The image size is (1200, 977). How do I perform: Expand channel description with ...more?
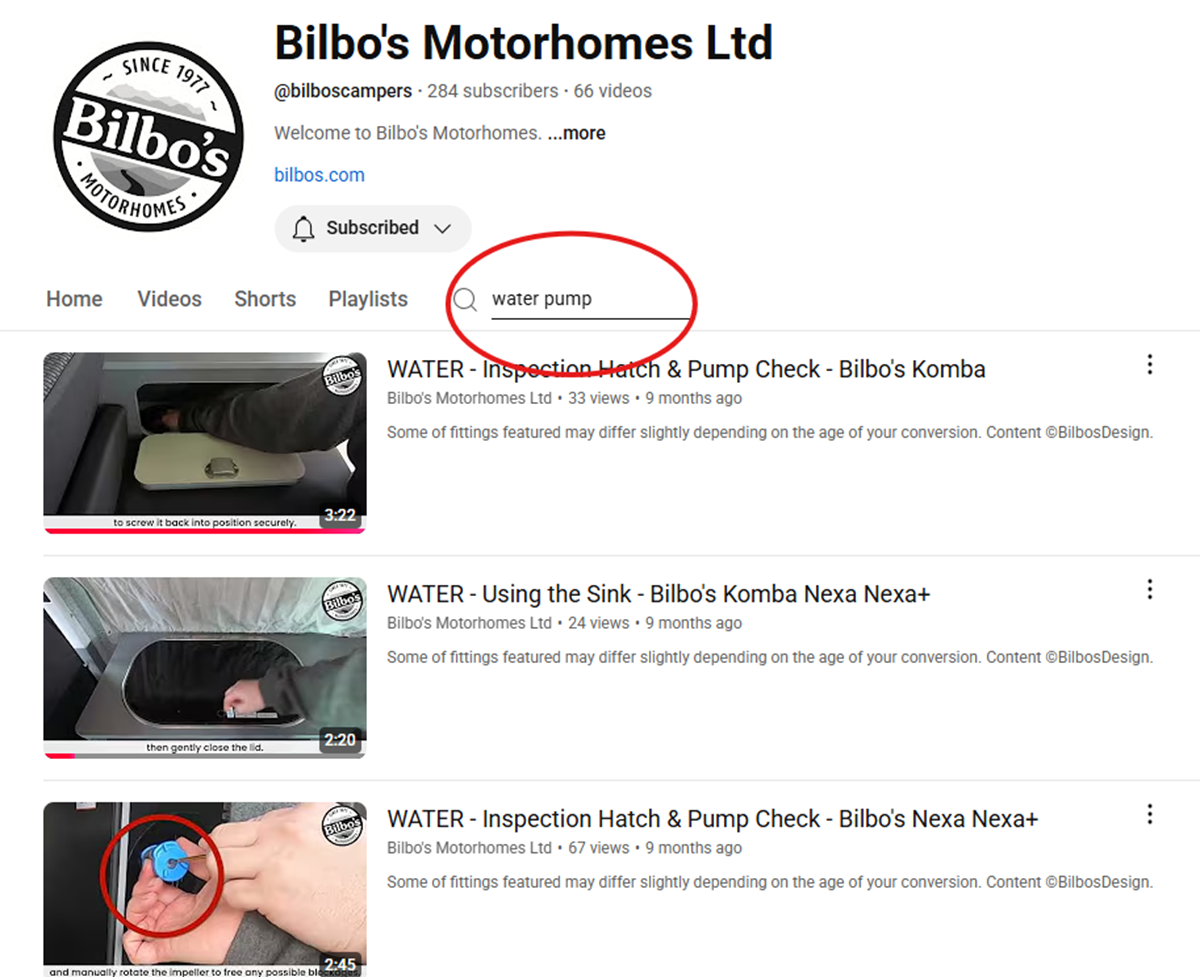point(576,133)
